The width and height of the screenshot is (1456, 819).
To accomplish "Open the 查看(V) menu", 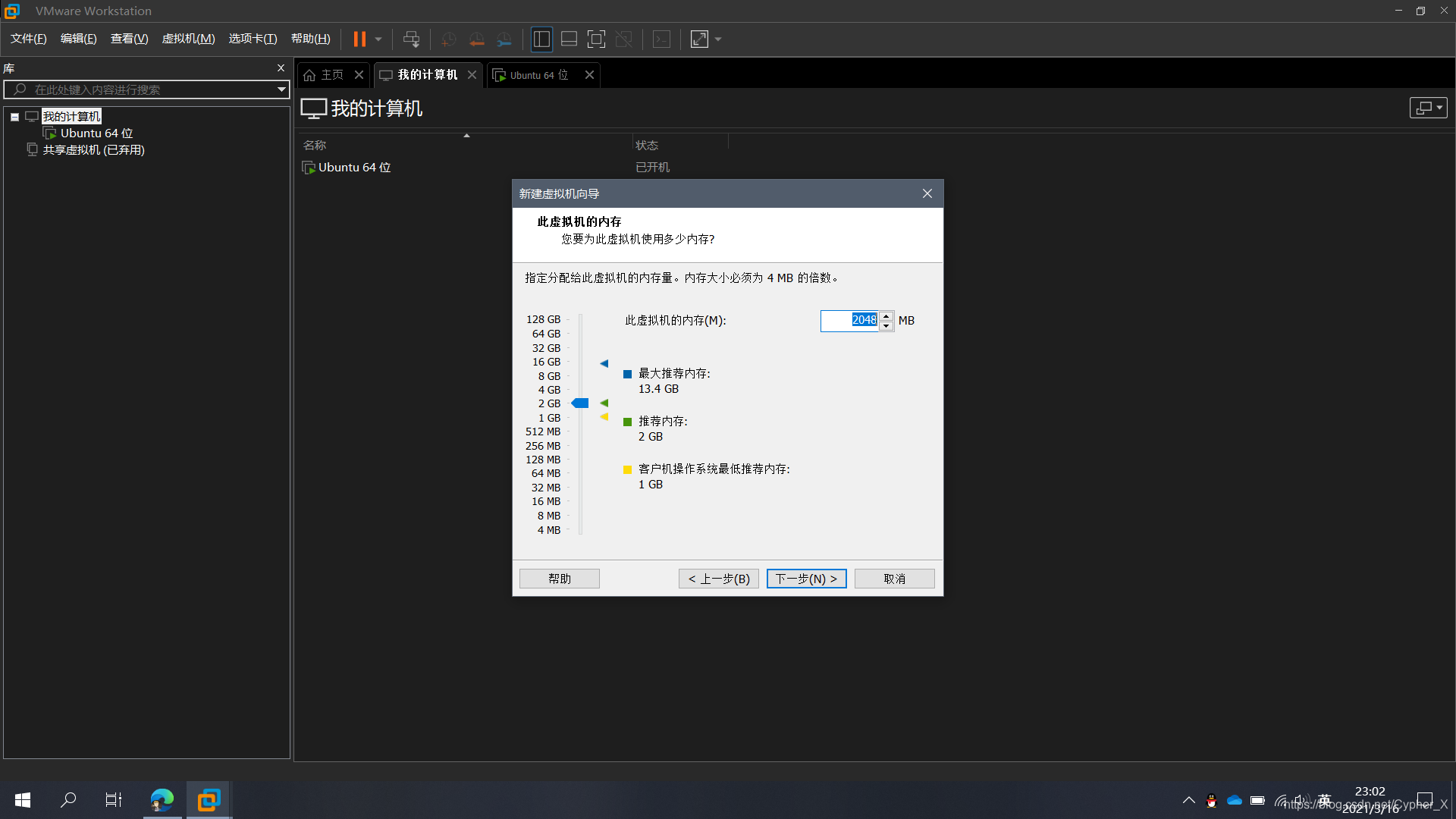I will coord(130,39).
